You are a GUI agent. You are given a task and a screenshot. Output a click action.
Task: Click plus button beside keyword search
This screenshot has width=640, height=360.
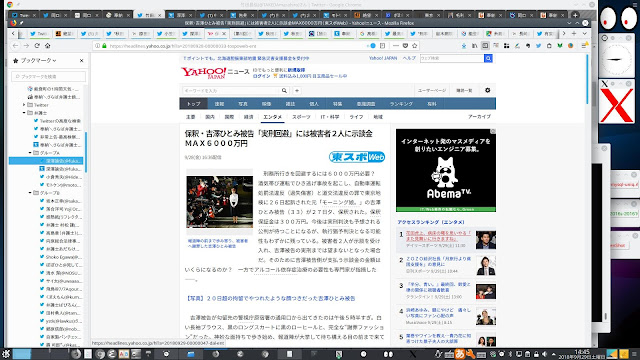pos(297,91)
